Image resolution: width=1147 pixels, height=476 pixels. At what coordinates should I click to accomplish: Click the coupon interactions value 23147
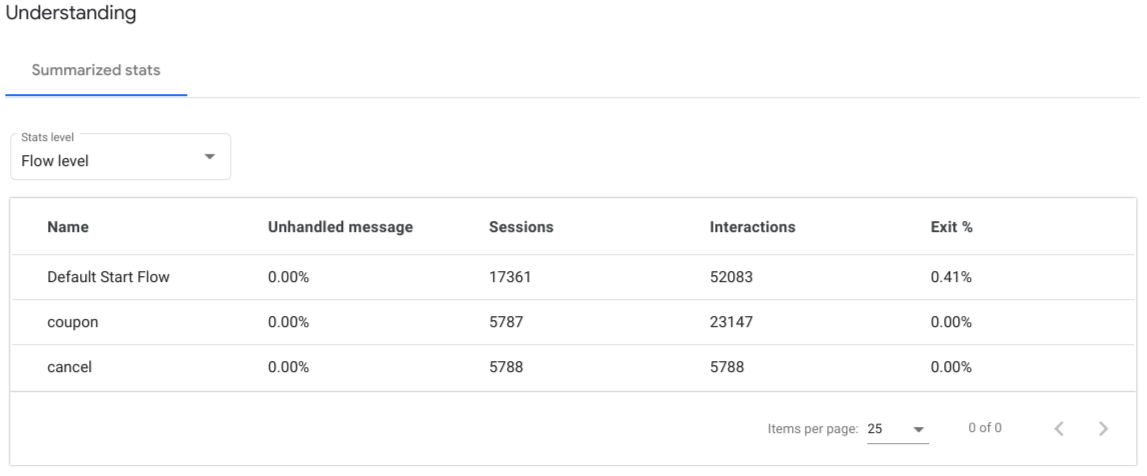tap(731, 323)
